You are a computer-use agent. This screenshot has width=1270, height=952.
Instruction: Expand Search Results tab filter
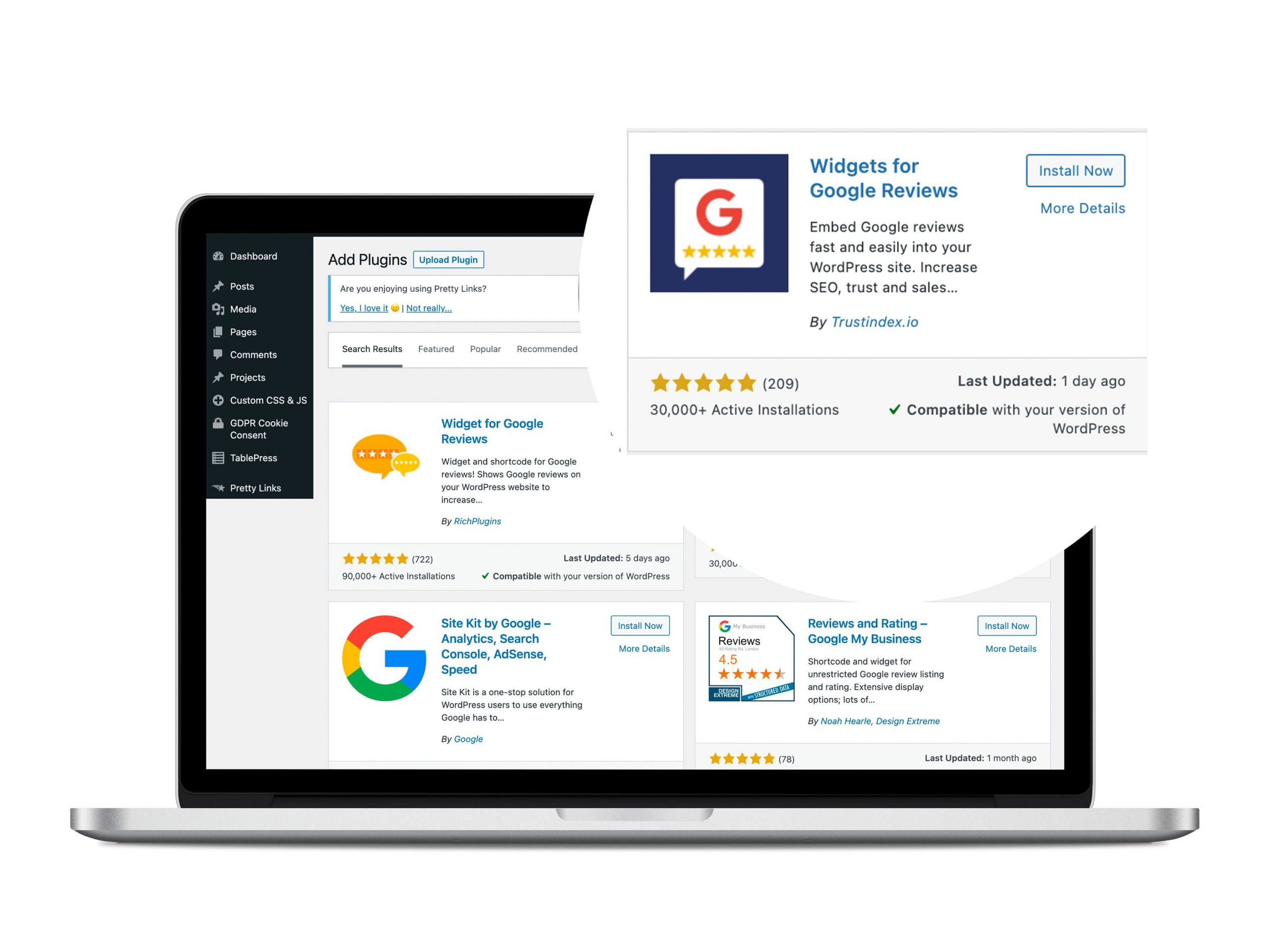371,349
